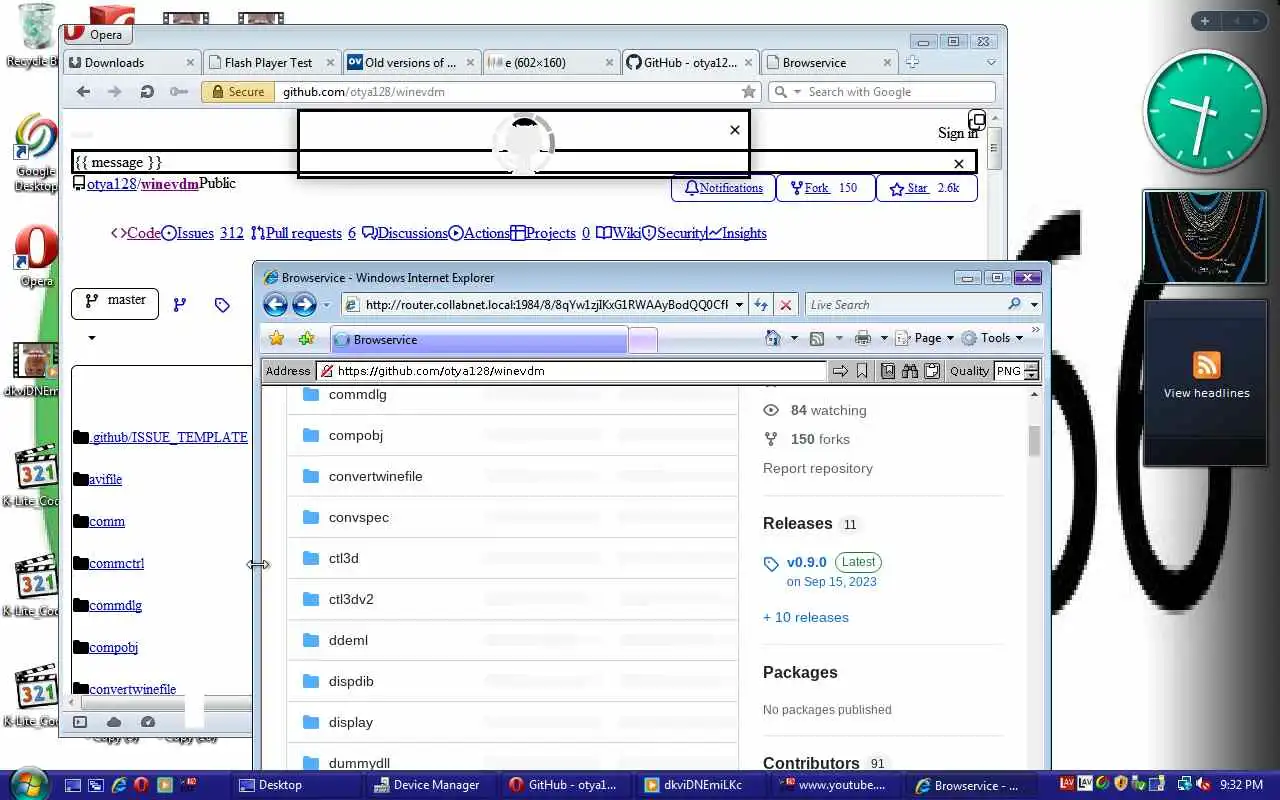The width and height of the screenshot is (1280, 800).
Task: Click + 10 releases link
Action: point(805,617)
